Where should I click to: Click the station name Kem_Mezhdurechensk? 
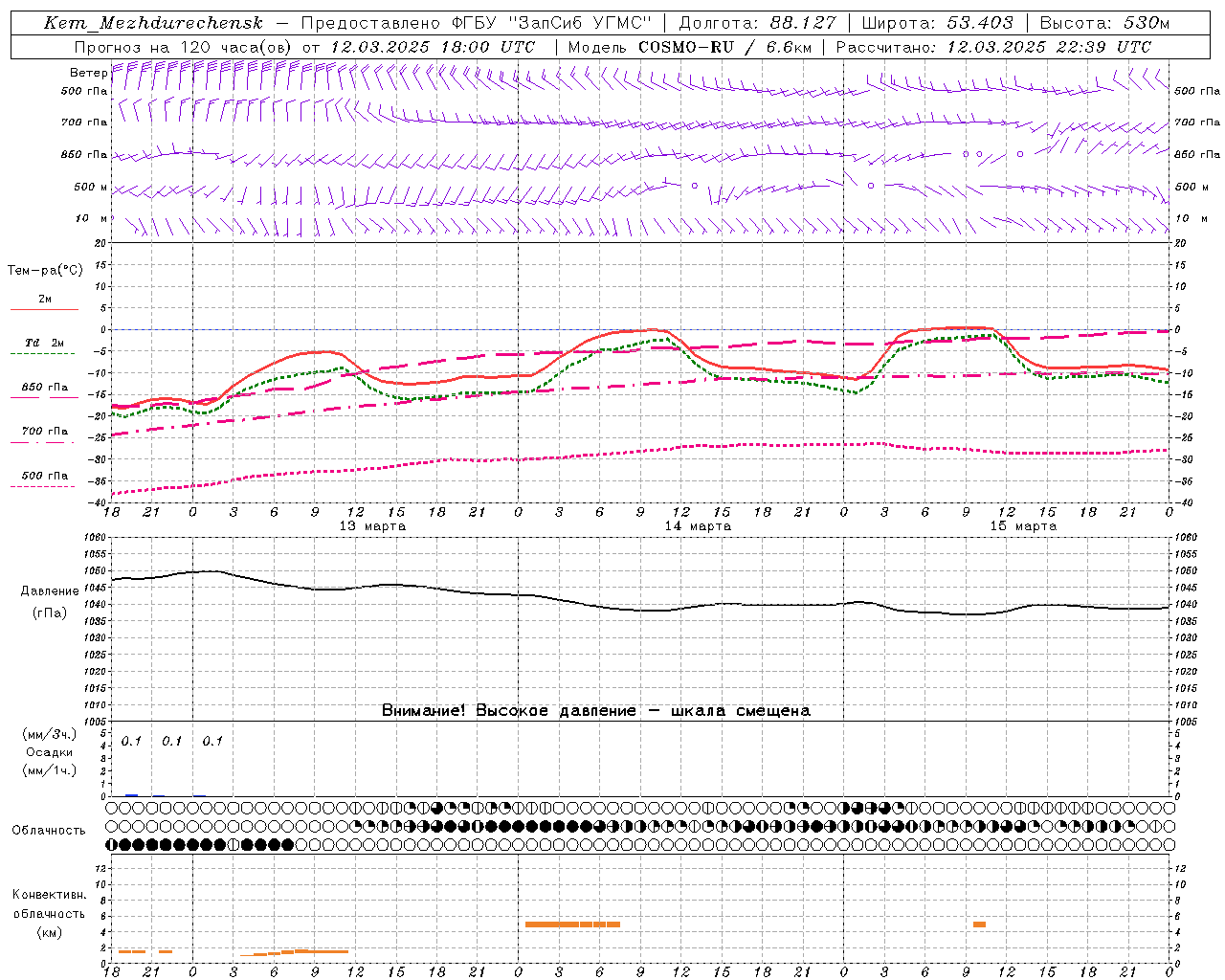pyautogui.click(x=153, y=23)
